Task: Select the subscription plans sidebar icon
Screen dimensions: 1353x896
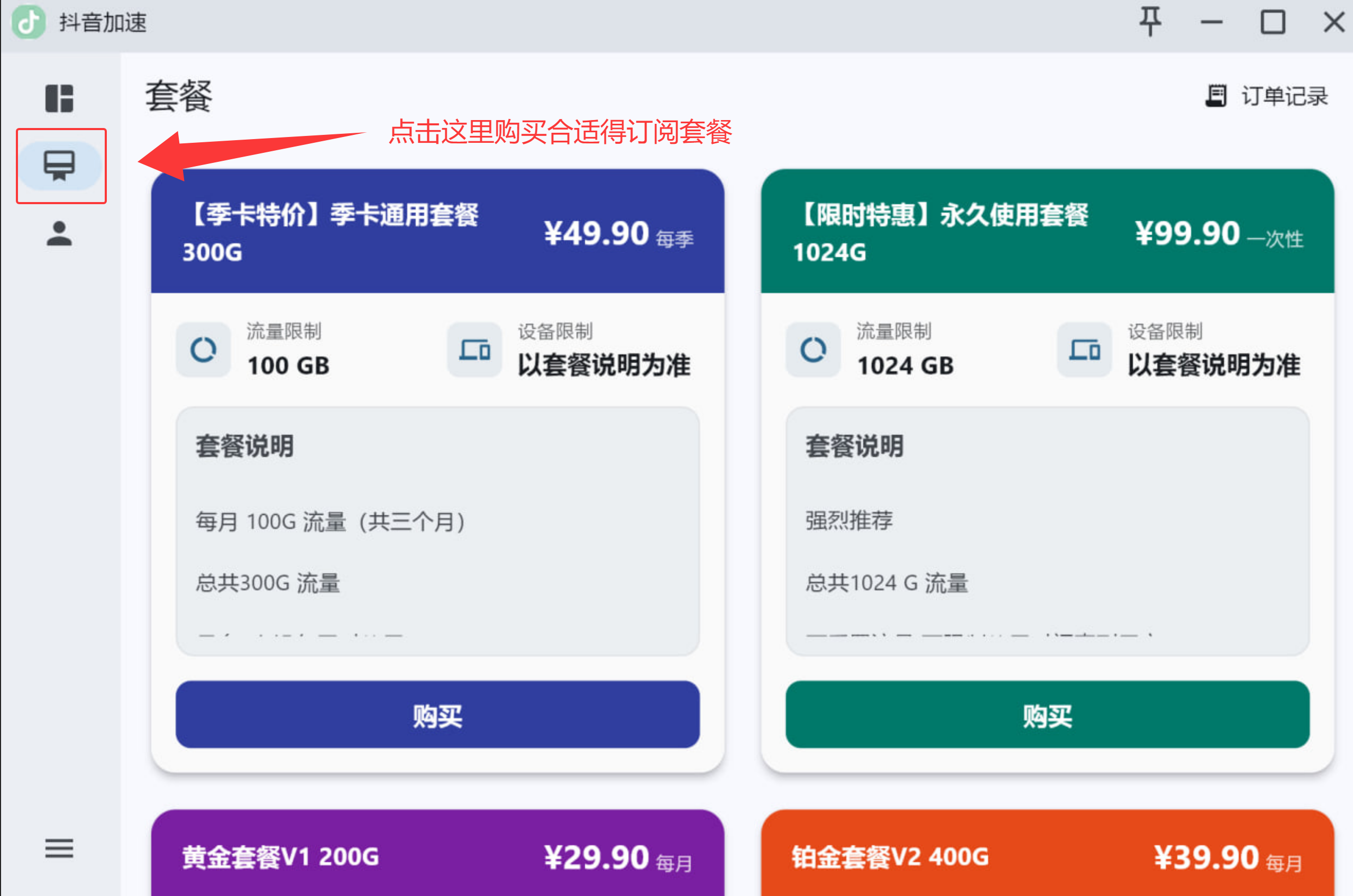Action: 59,166
